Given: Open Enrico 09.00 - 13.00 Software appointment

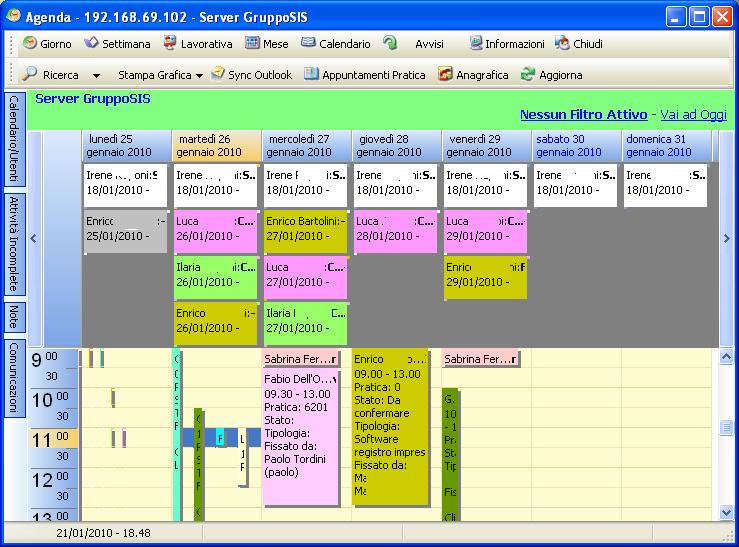Looking at the screenshot, I should (x=391, y=426).
